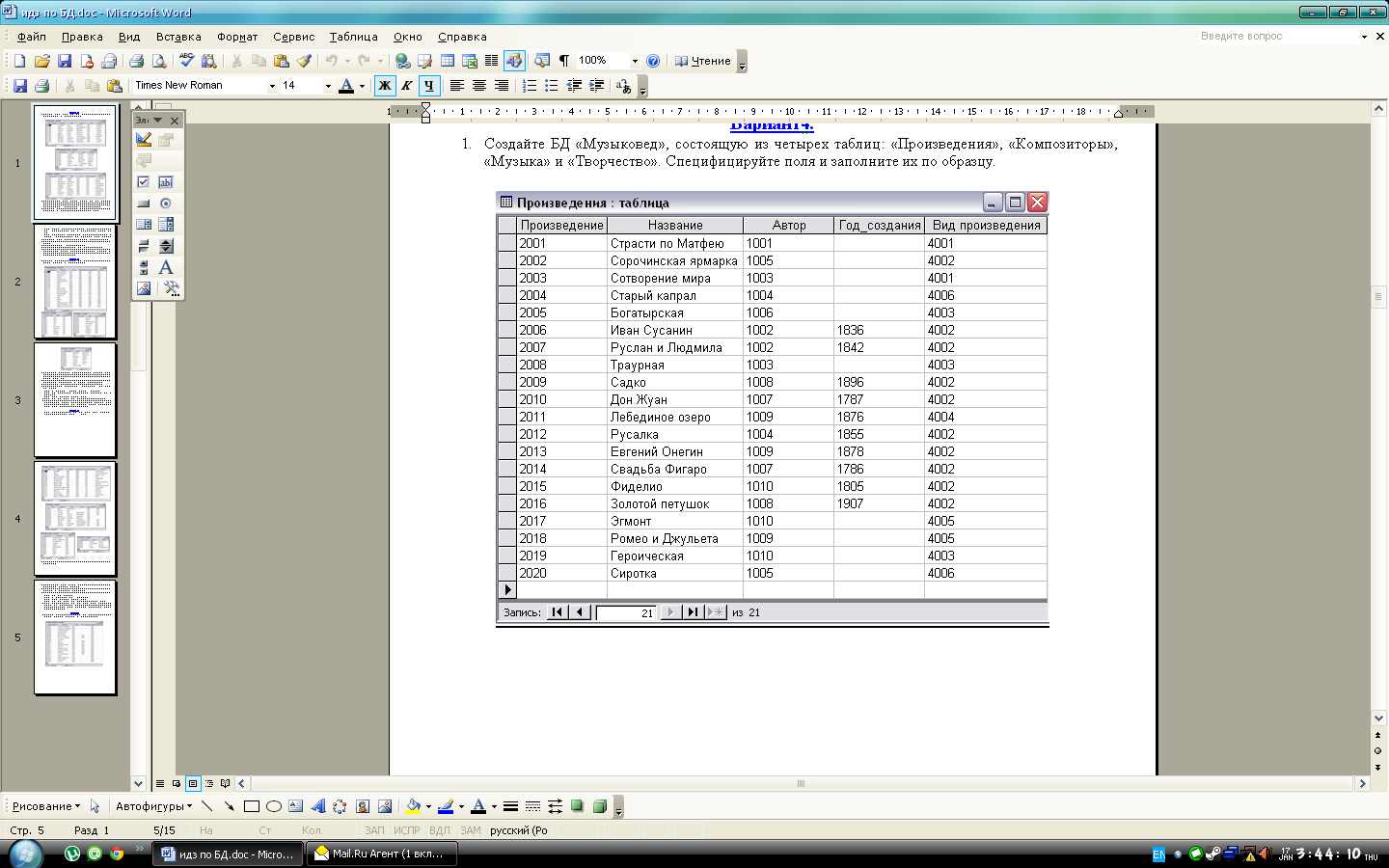1389x868 pixels.
Task: Open the Вставка menu
Action: point(178,37)
